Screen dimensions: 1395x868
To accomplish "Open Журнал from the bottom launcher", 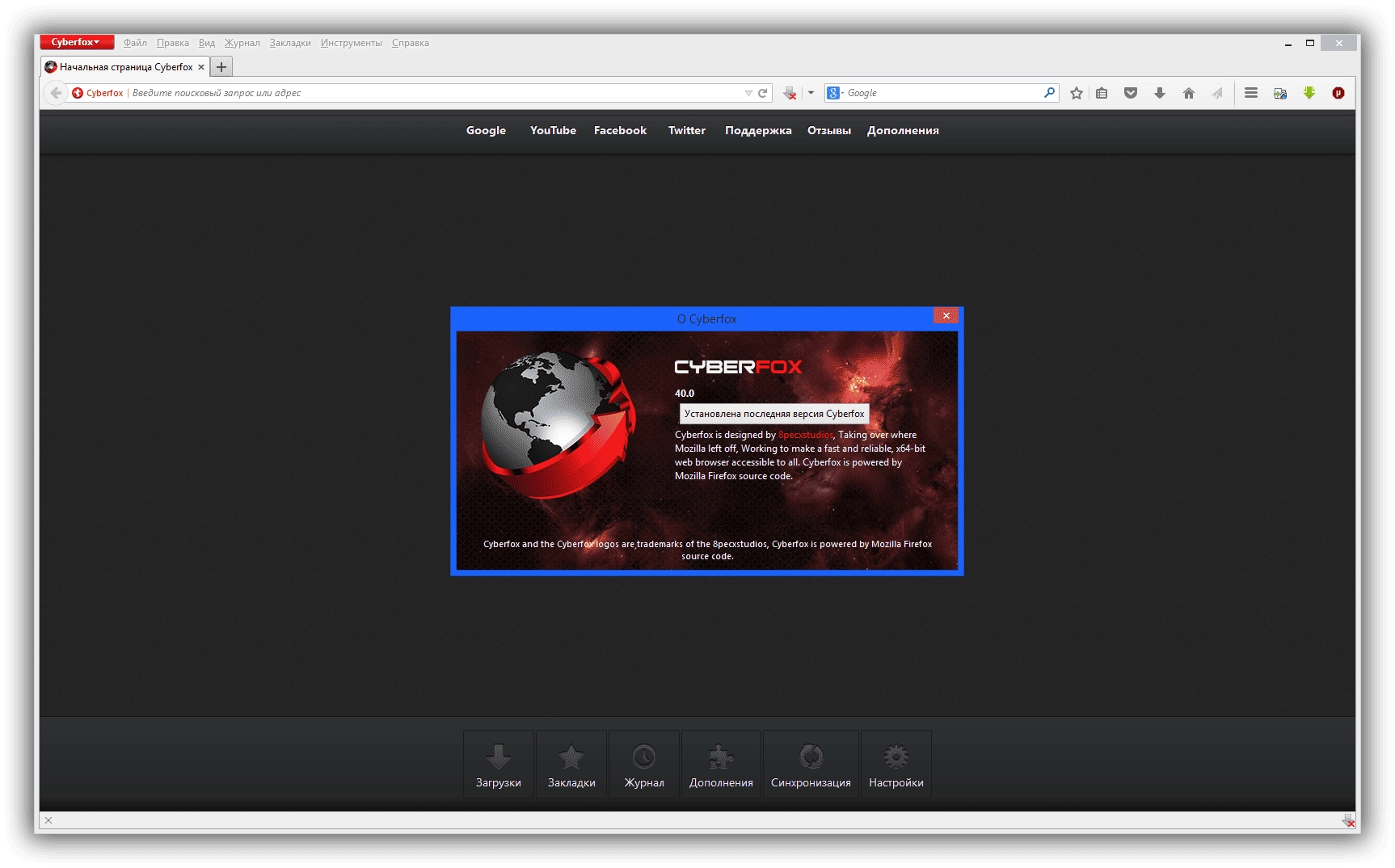I will pyautogui.click(x=644, y=765).
